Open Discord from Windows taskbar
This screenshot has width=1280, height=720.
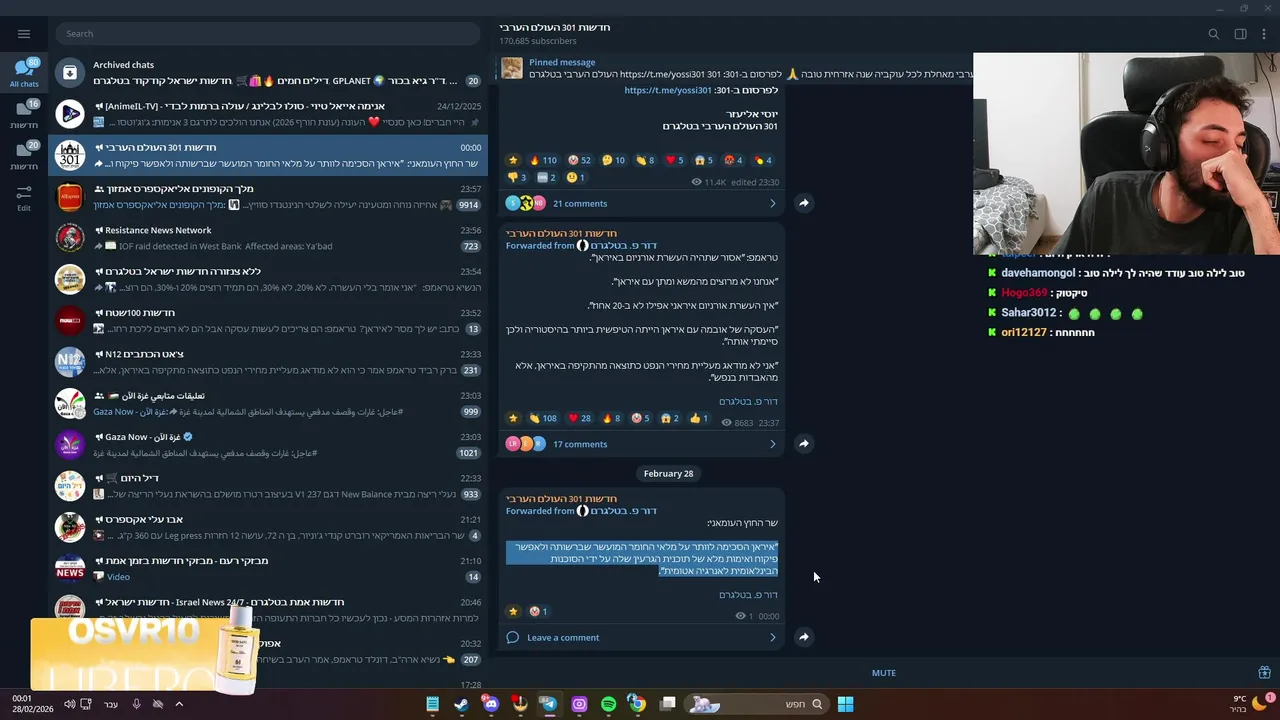click(490, 704)
